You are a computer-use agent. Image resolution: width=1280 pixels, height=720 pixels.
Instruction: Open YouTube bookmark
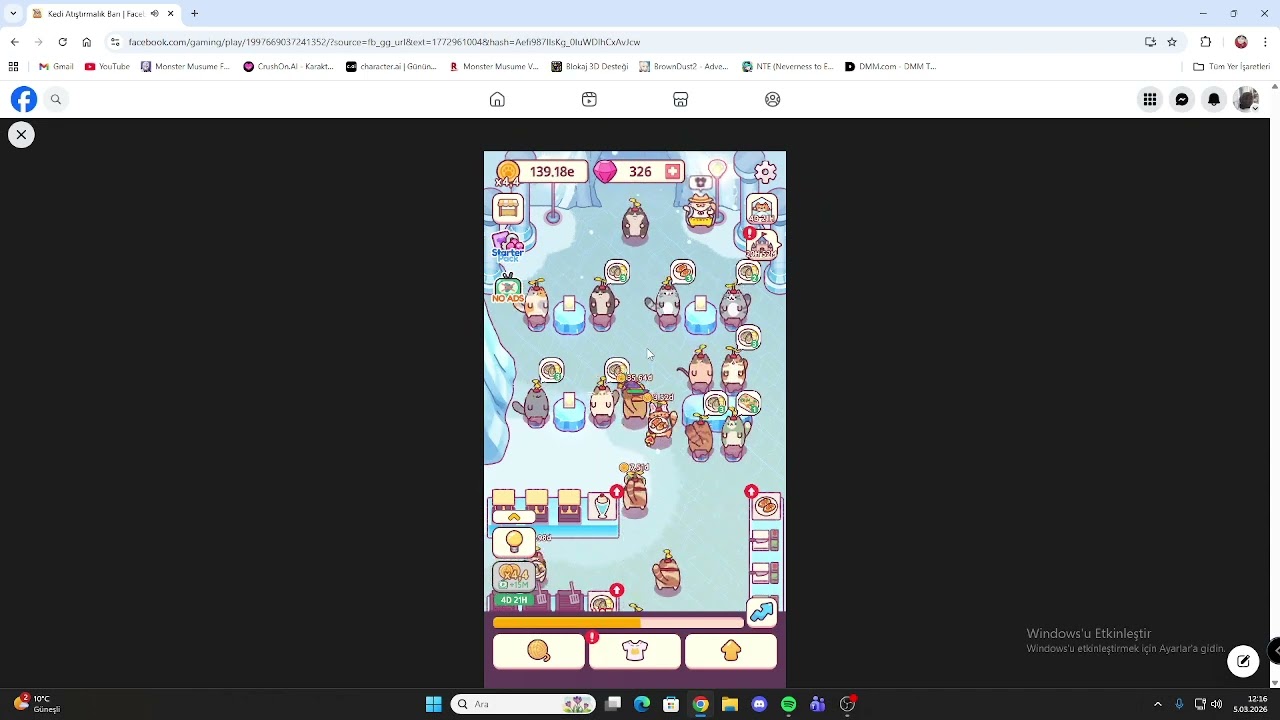[107, 66]
